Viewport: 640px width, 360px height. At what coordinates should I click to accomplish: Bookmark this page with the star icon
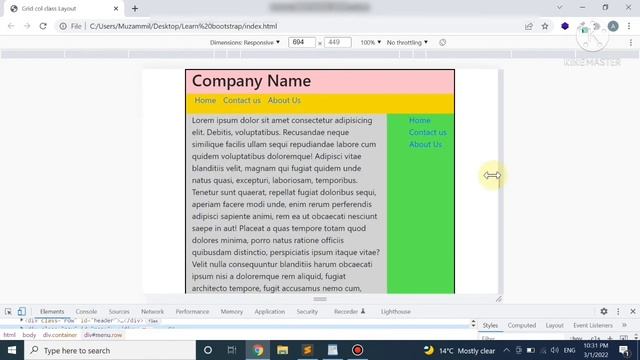545,26
